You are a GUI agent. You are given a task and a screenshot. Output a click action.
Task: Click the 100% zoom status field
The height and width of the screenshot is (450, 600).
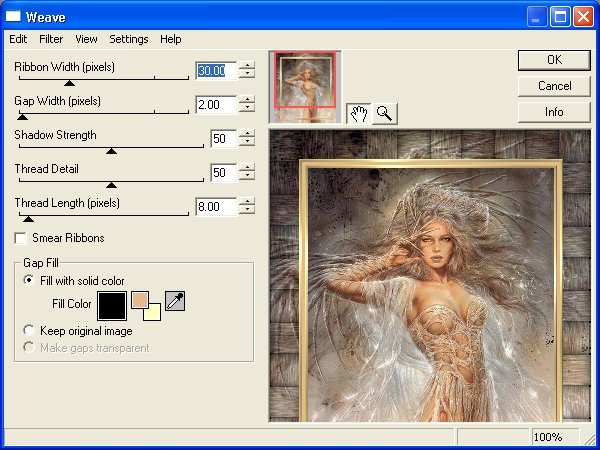pyautogui.click(x=555, y=437)
